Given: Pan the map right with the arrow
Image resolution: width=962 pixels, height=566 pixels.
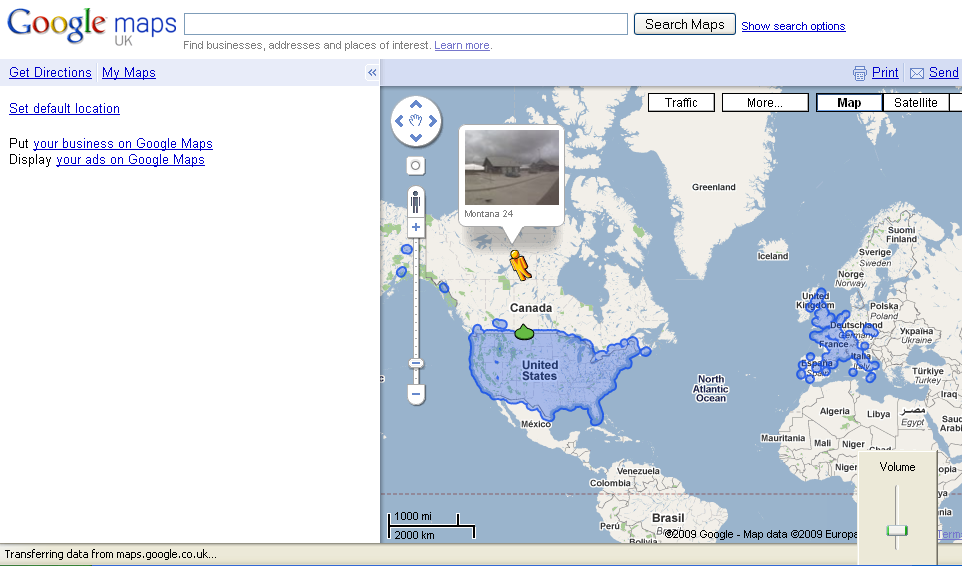Looking at the screenshot, I should [x=433, y=121].
